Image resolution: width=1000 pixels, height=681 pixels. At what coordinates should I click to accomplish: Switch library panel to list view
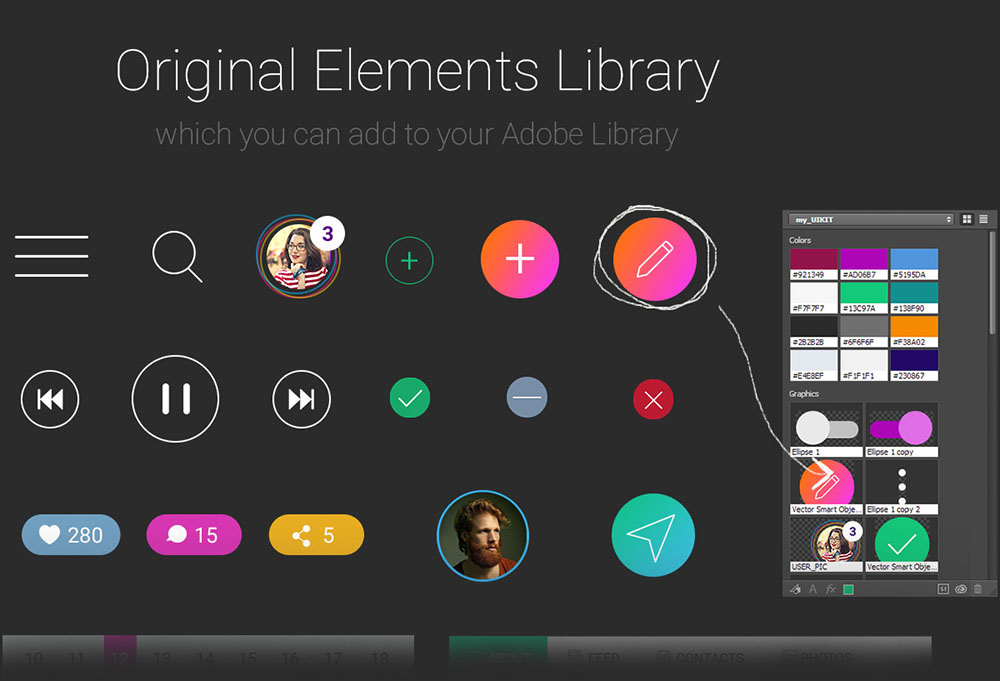tap(983, 219)
